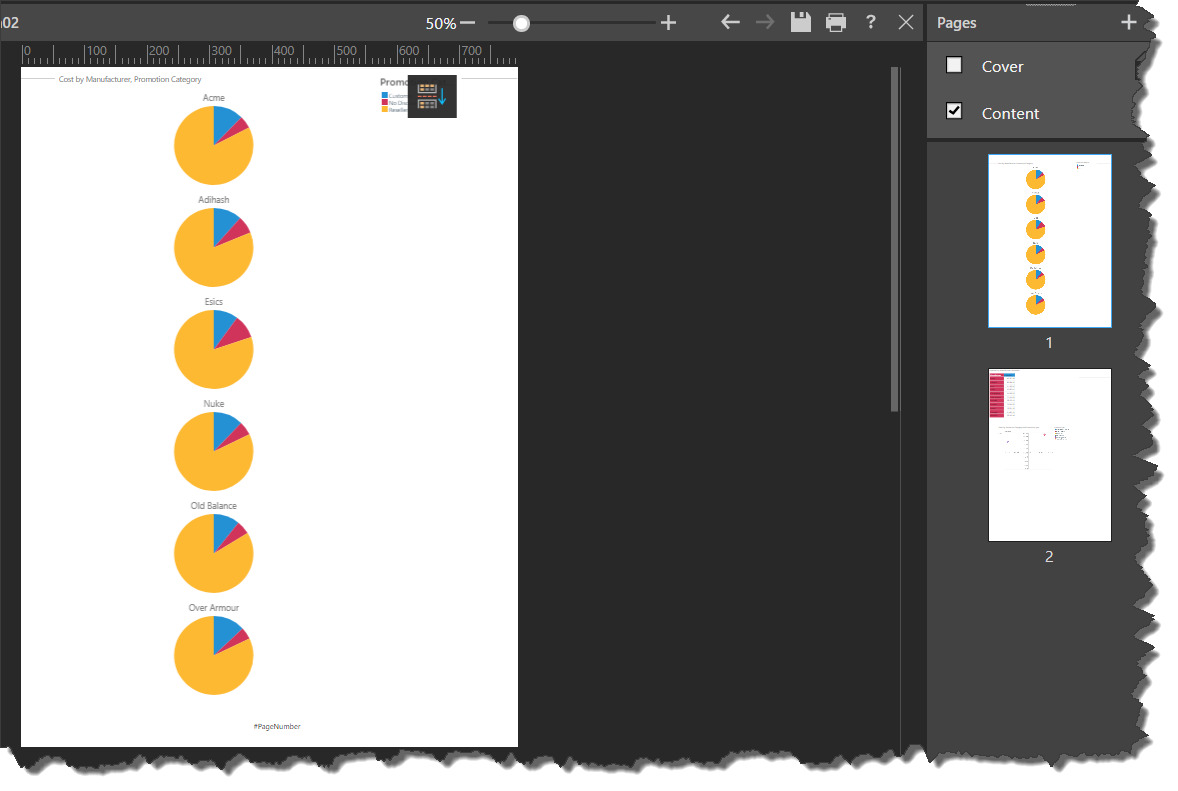The image size is (1178, 791).
Task: Click the Over Armour pie chart
Action: tap(213, 655)
